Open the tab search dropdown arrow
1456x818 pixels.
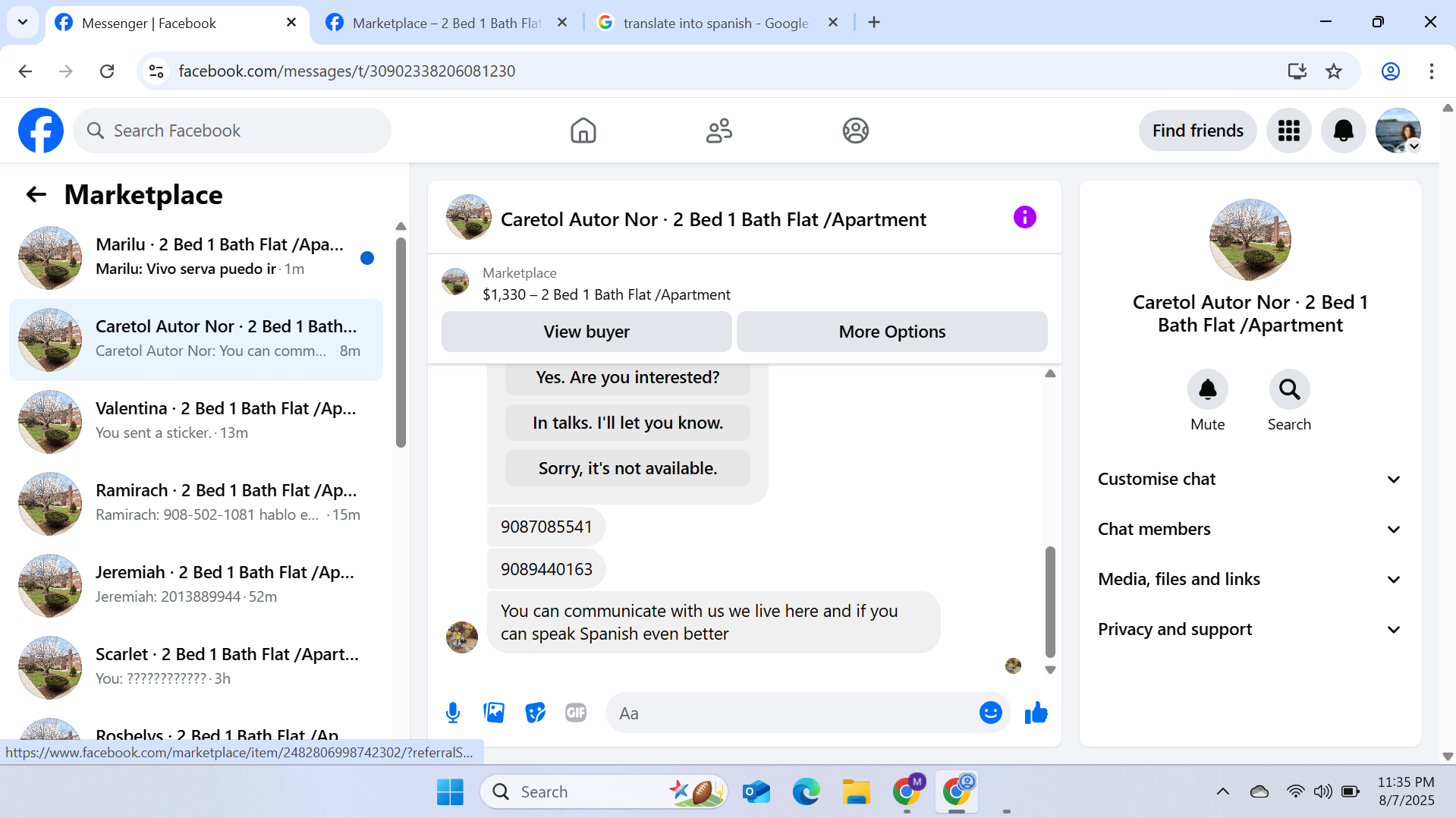[x=23, y=22]
